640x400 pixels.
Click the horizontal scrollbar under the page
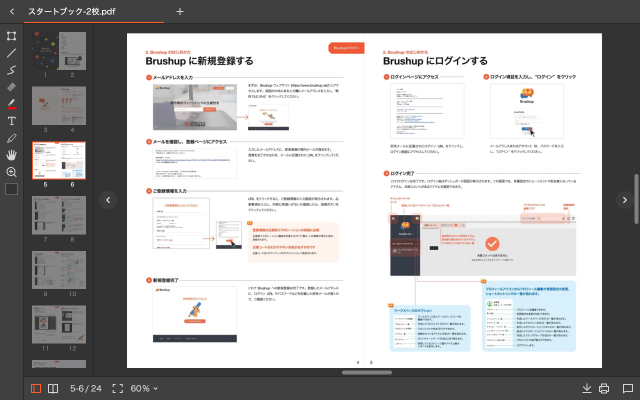[x=367, y=372]
